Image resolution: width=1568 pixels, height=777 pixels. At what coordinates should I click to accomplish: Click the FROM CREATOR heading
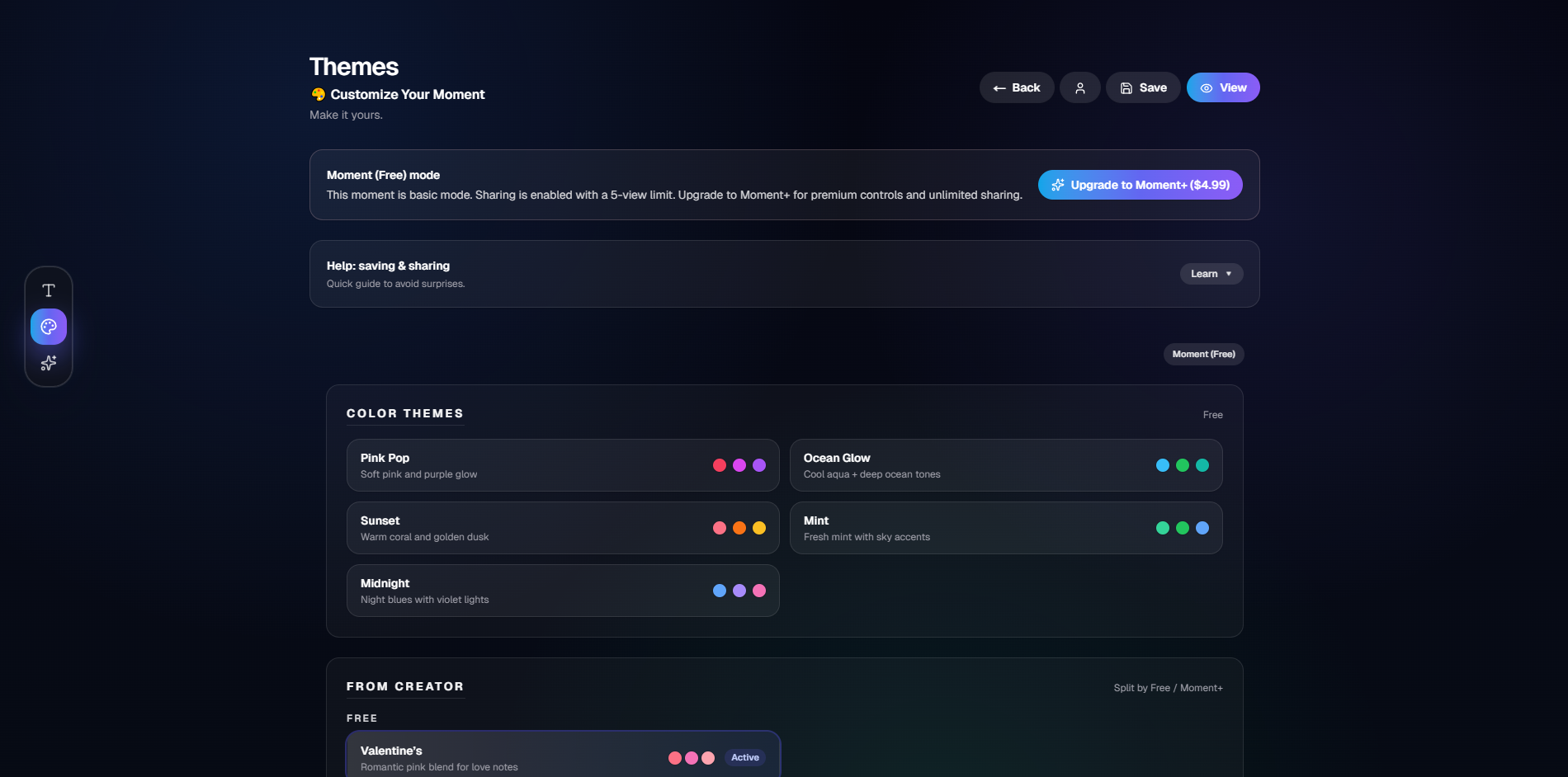click(x=405, y=686)
